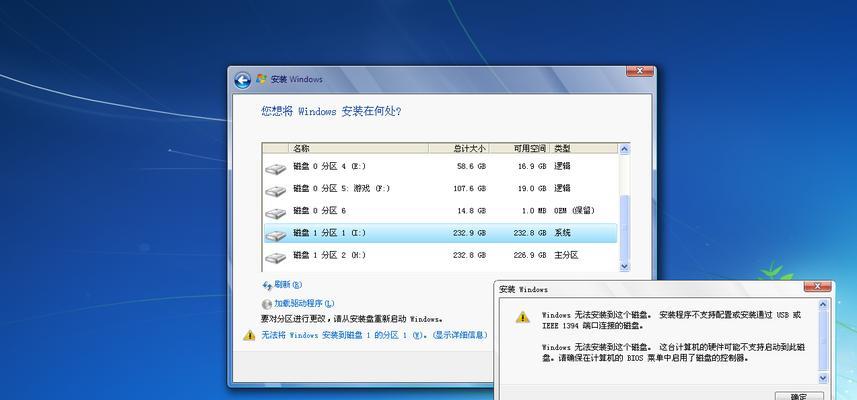The height and width of the screenshot is (400, 857).
Task: Go back with the round back arrow
Action: point(242,80)
